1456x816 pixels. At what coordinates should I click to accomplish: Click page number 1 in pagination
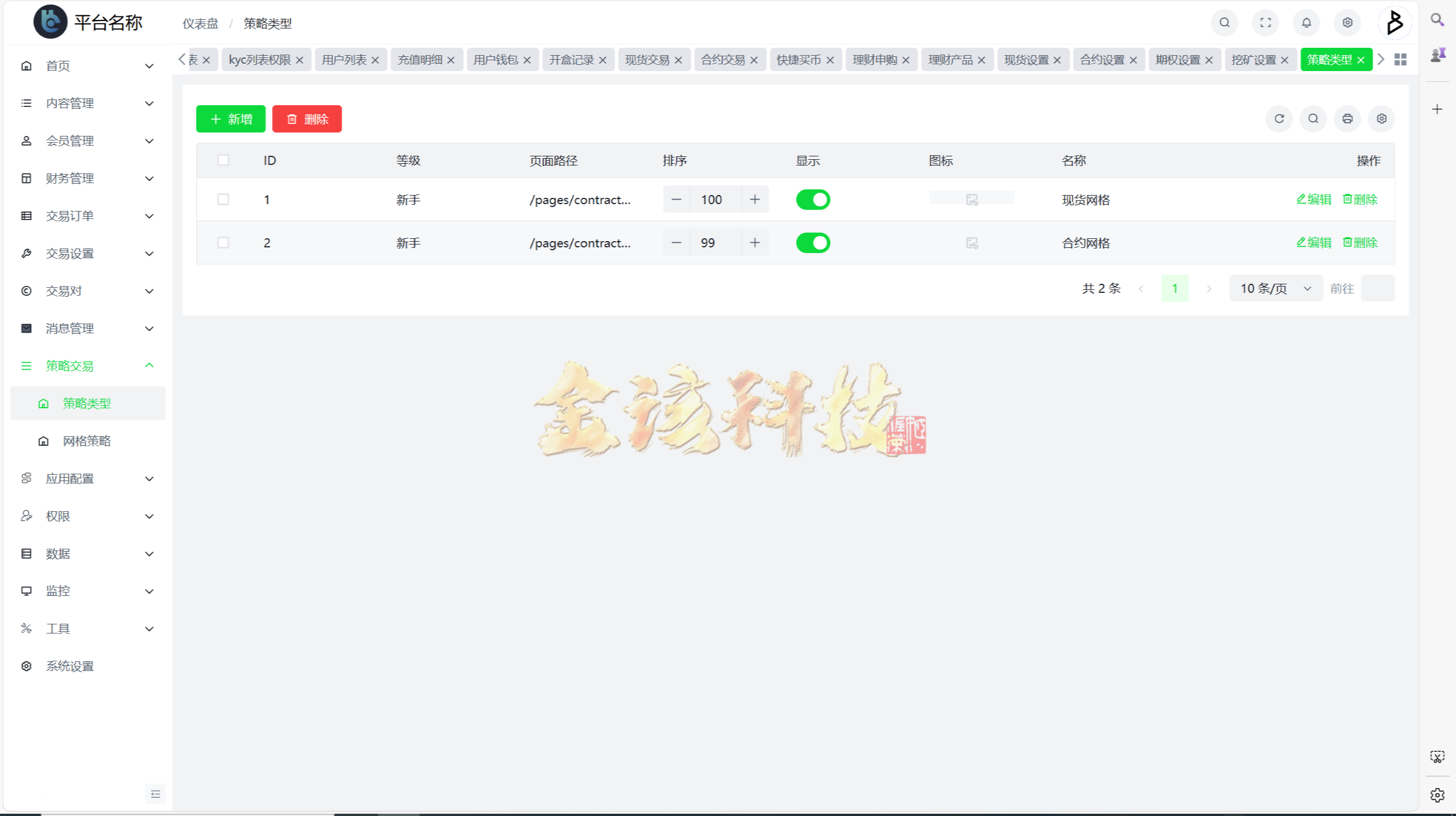pos(1175,288)
